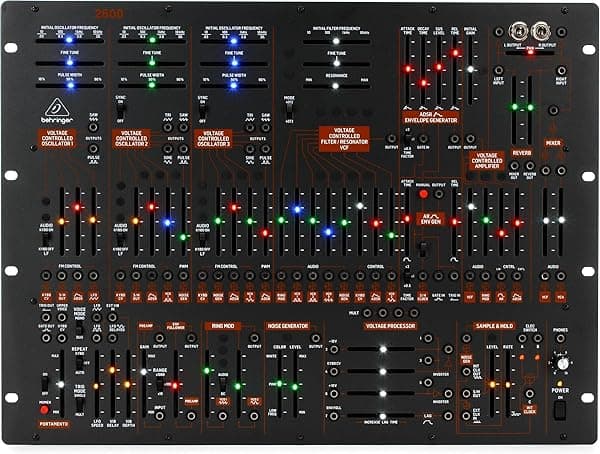Click the ADSR Gate In jack
600x454 pixels.
[x=423, y=139]
